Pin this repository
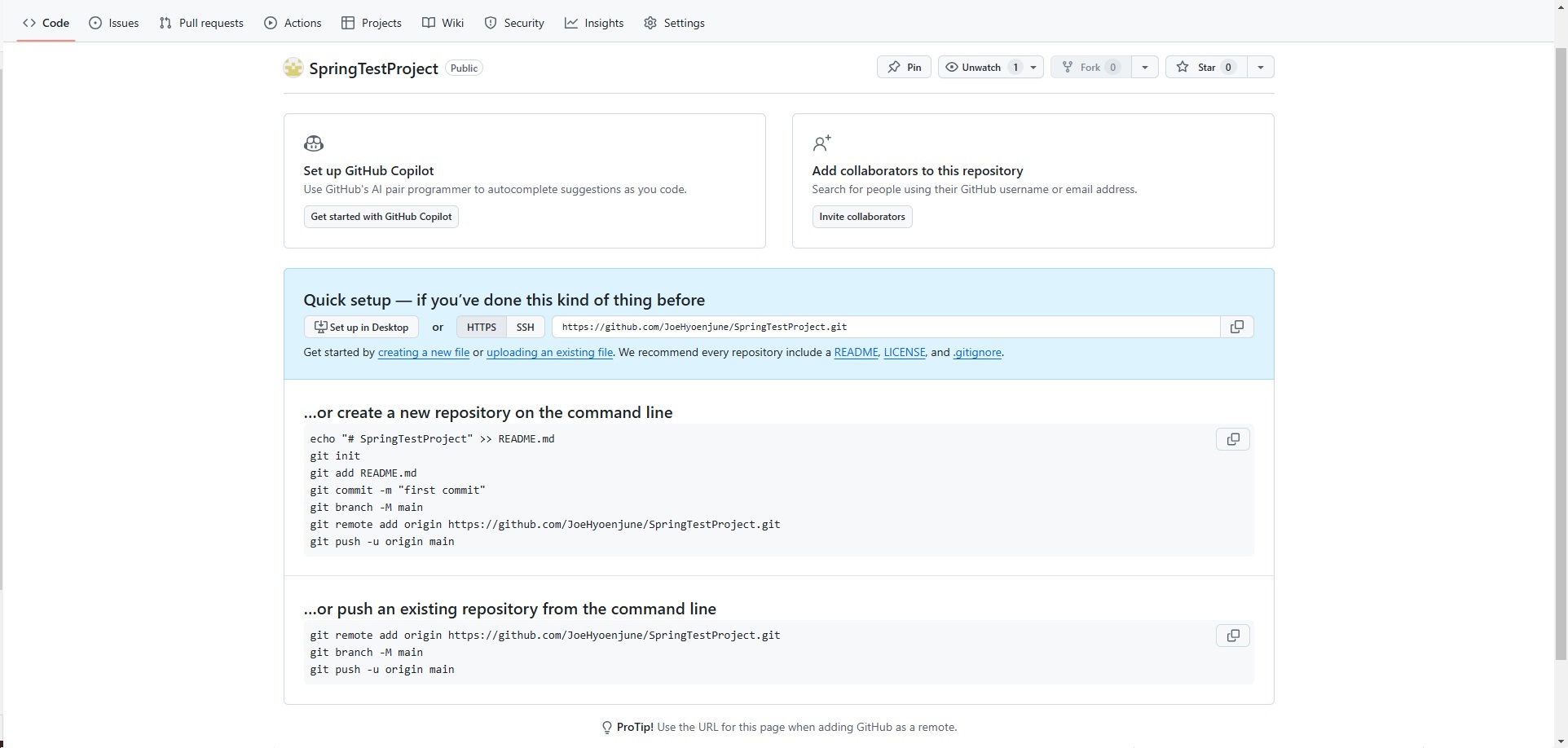Image resolution: width=1568 pixels, height=748 pixels. (x=904, y=67)
